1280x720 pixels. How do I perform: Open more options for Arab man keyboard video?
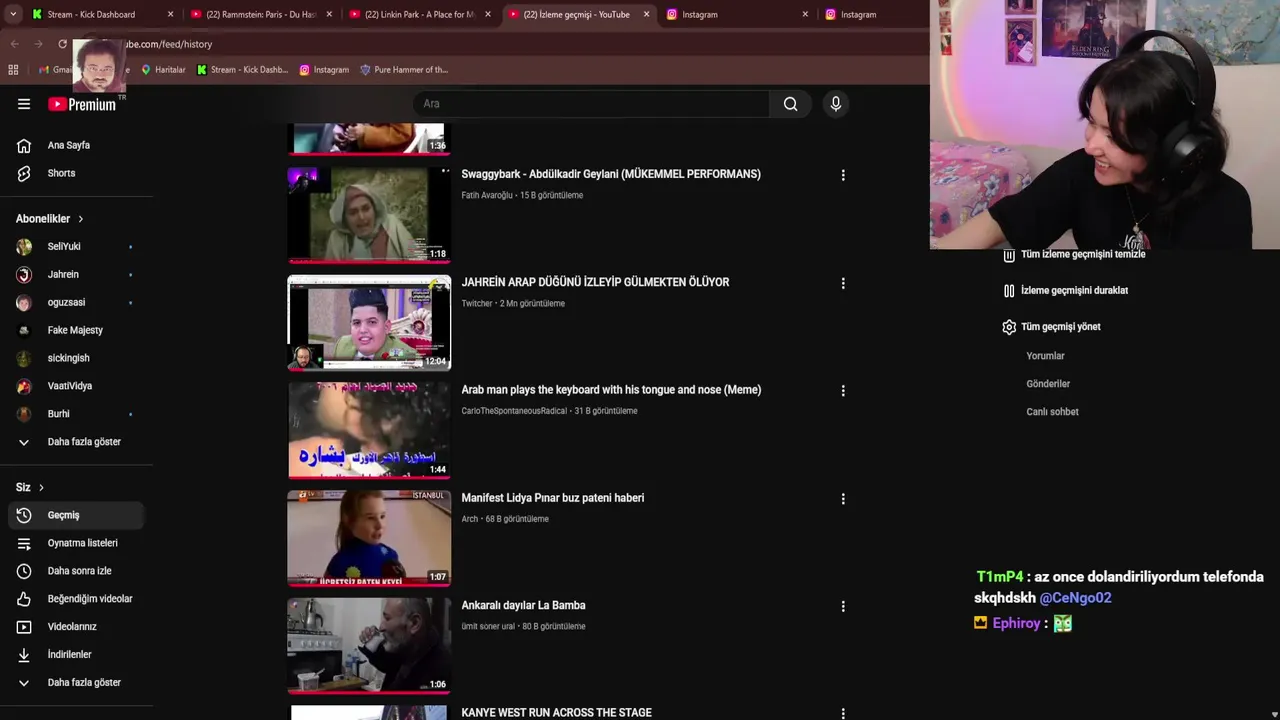(843, 391)
